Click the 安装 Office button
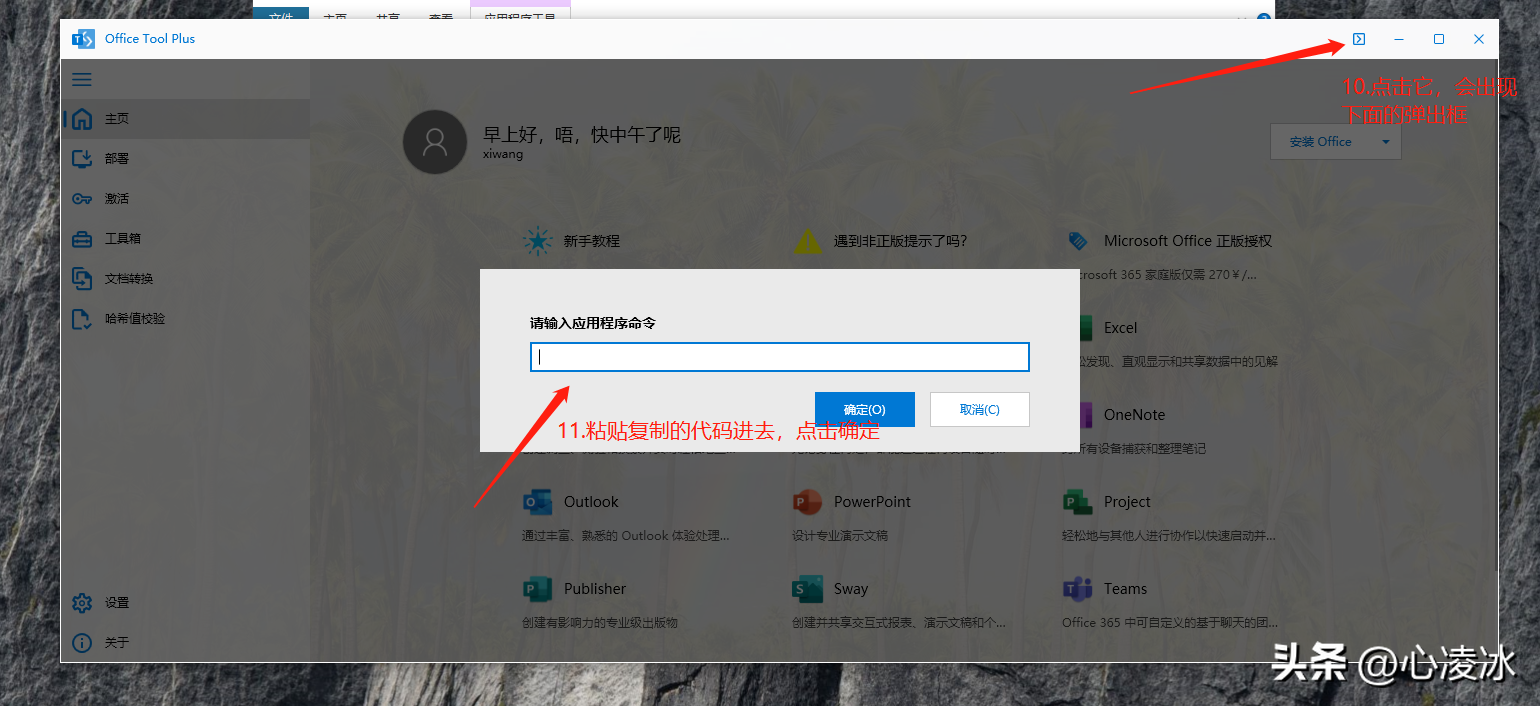1540x706 pixels. pos(1320,142)
